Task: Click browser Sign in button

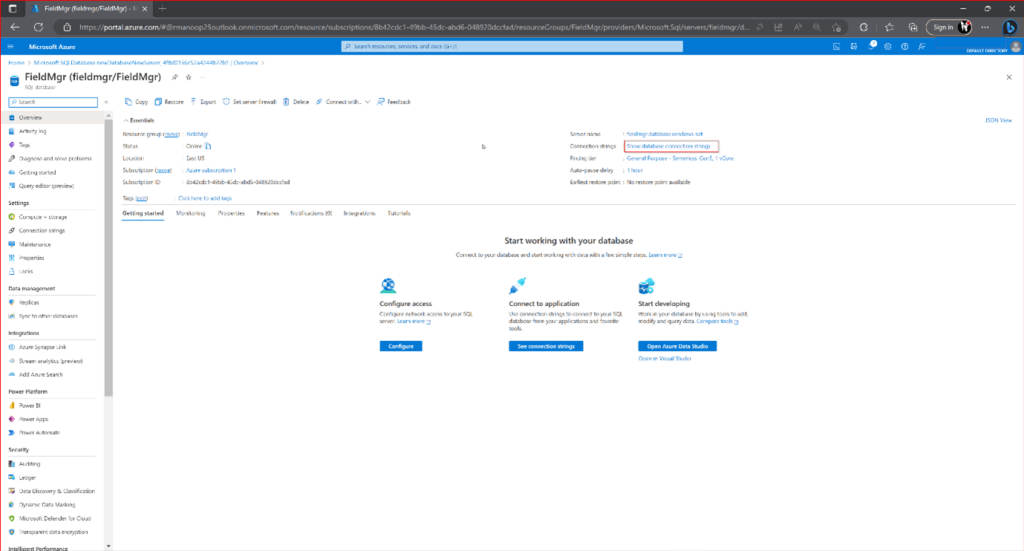Action: (x=949, y=27)
